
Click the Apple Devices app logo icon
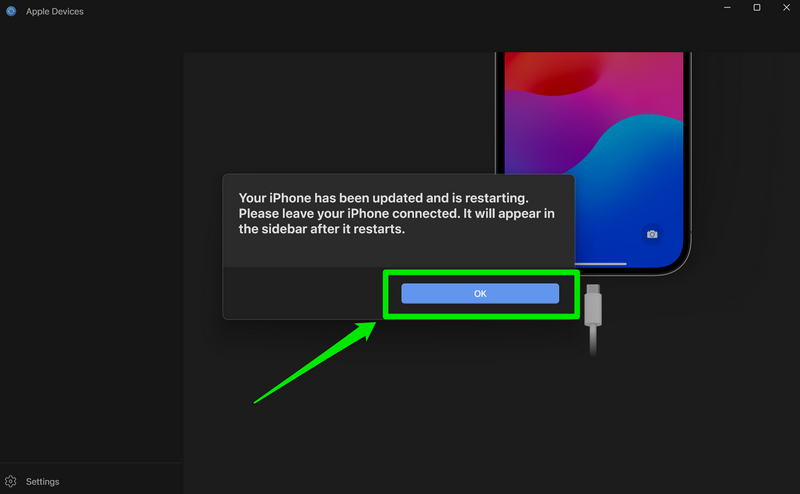pyautogui.click(x=11, y=11)
